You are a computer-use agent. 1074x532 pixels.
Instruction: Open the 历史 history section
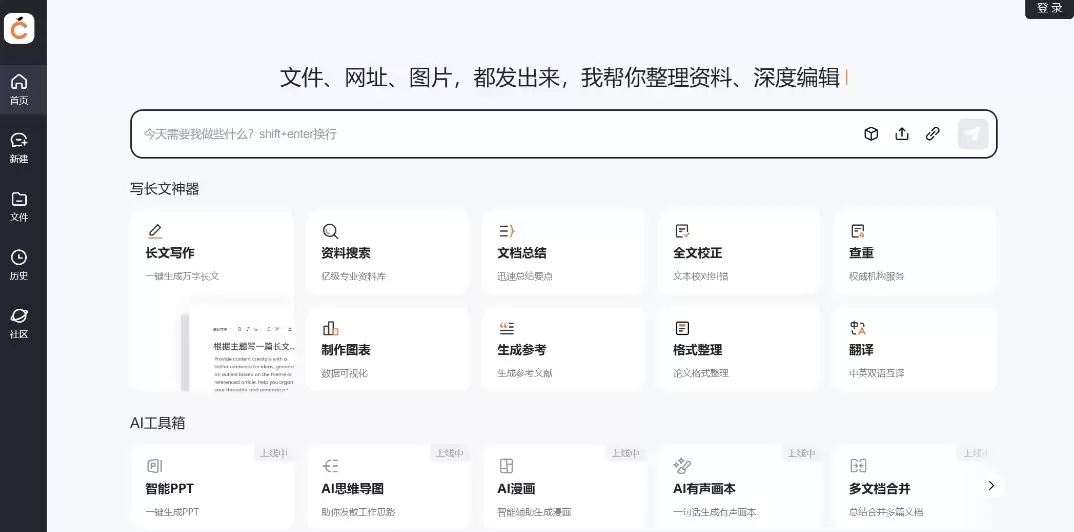(19, 265)
